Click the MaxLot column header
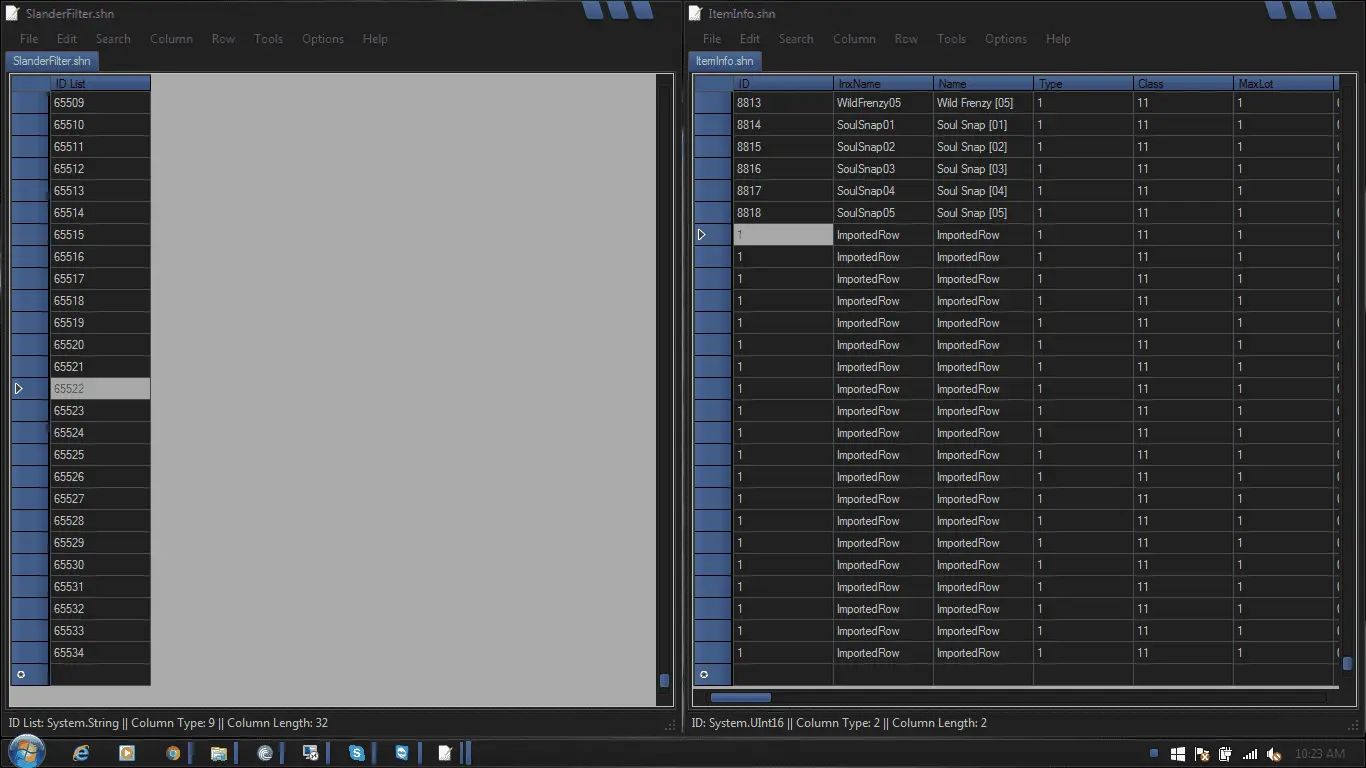This screenshot has height=768, width=1366. click(1283, 83)
